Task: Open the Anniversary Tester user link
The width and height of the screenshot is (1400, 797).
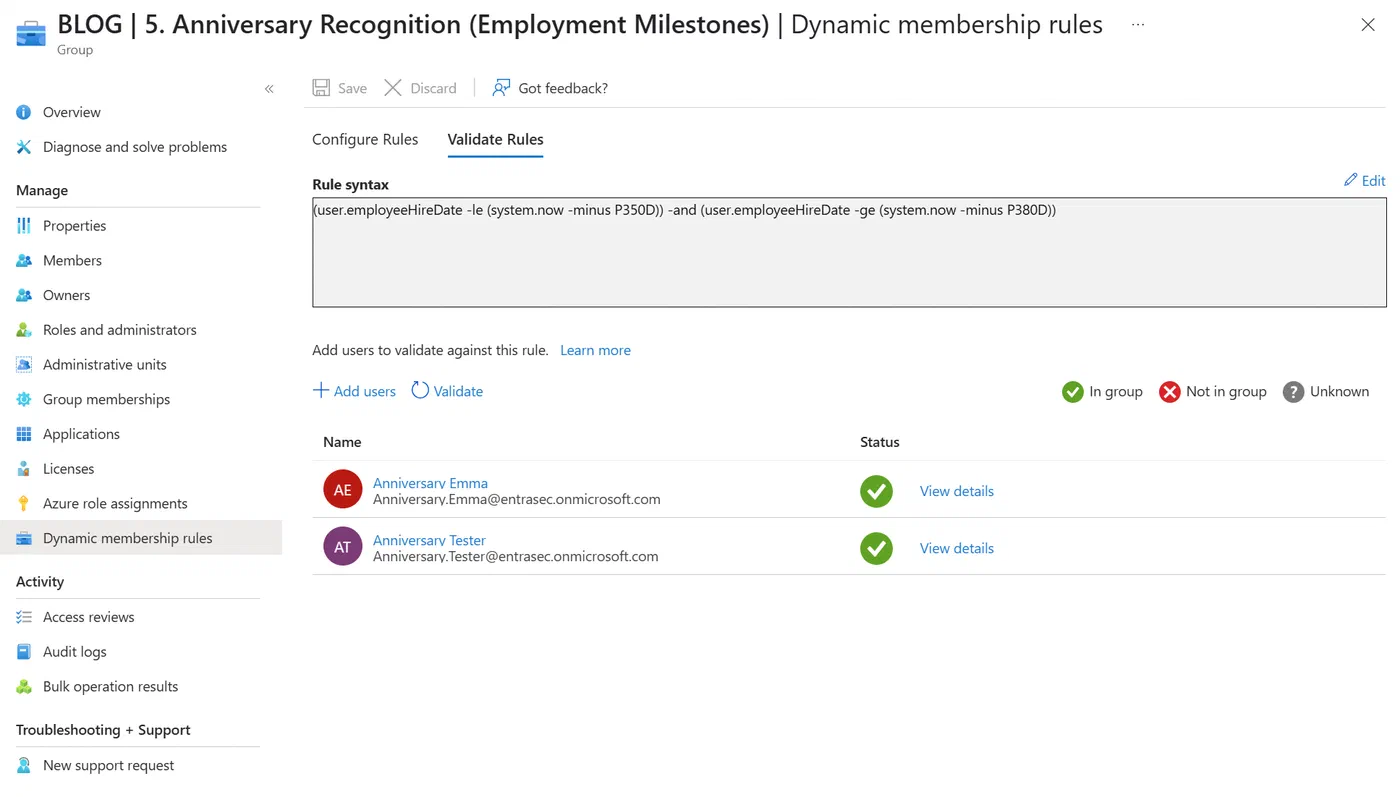Action: tap(429, 540)
